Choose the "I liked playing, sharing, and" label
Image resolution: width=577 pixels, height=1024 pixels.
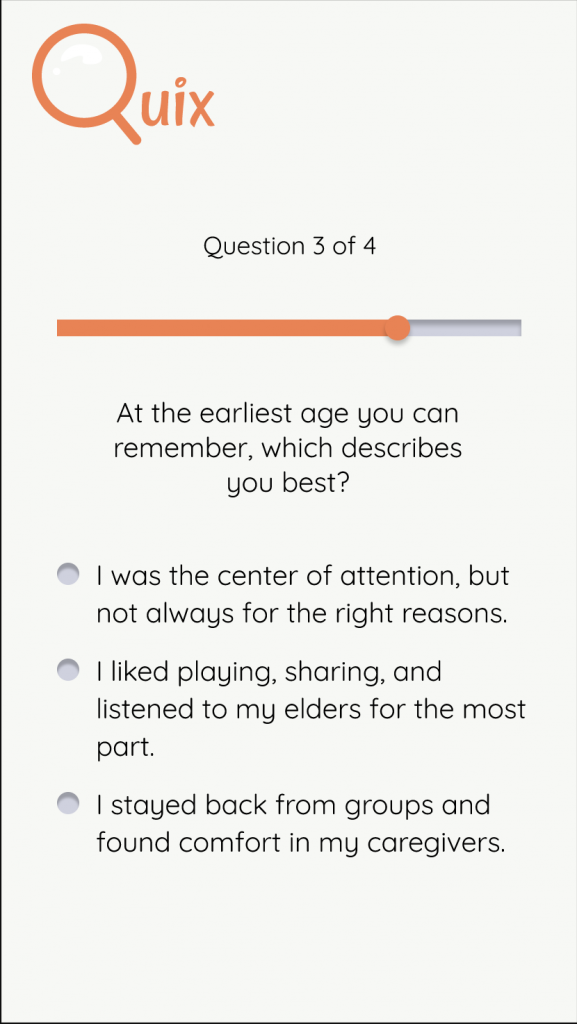pyautogui.click(x=269, y=672)
